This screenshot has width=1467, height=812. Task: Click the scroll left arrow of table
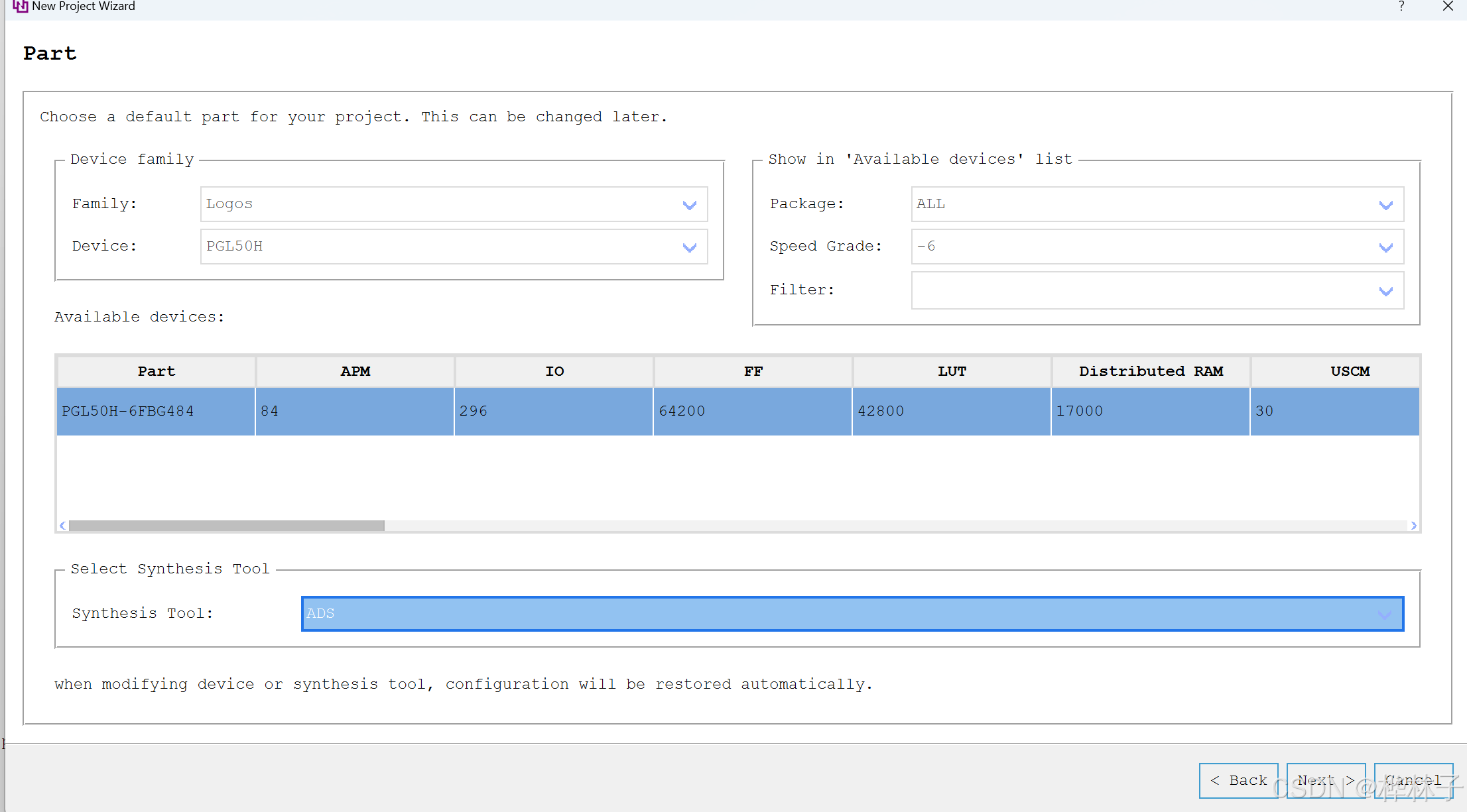pyautogui.click(x=62, y=526)
